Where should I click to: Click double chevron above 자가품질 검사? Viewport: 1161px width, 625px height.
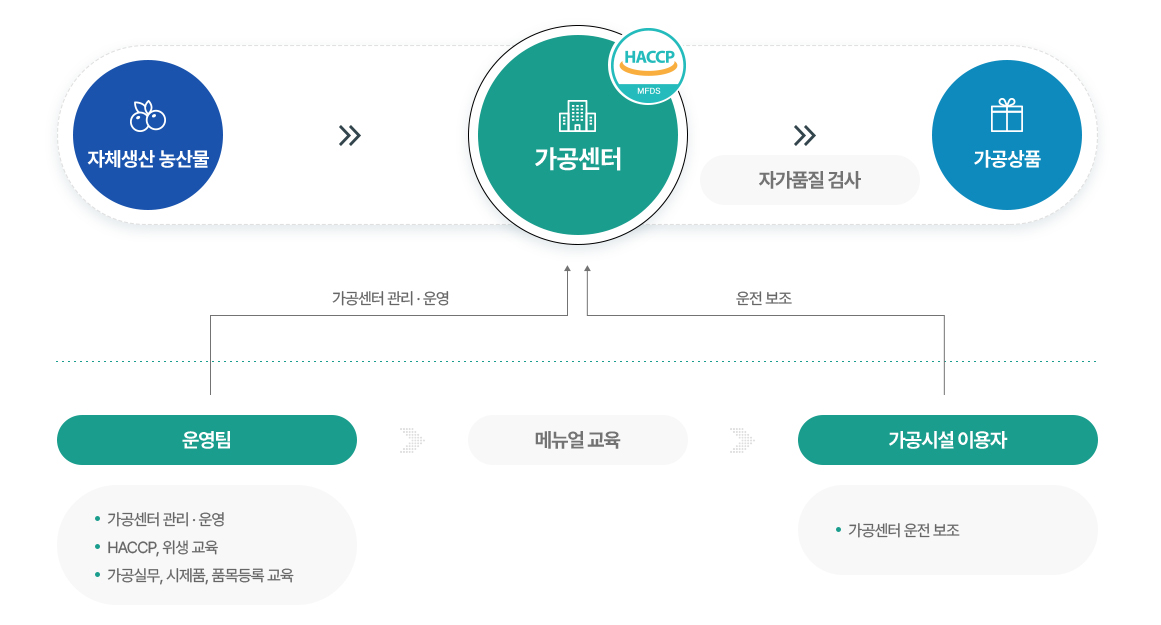804,135
